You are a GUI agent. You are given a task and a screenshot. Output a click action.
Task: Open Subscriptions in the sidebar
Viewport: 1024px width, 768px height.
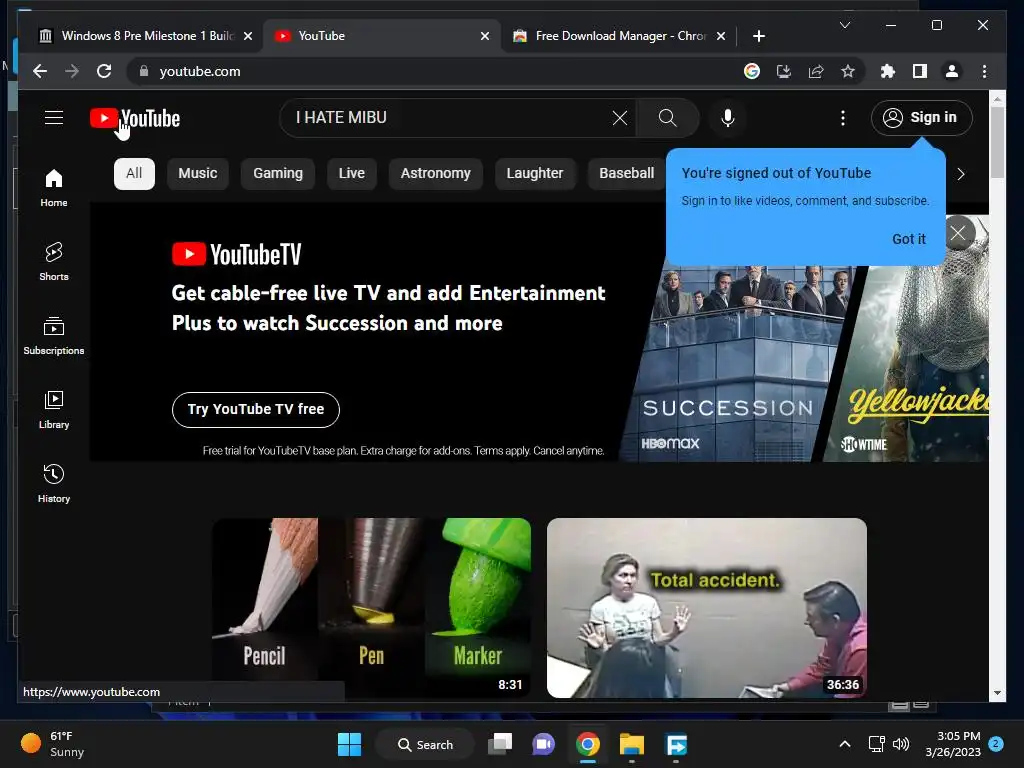54,336
